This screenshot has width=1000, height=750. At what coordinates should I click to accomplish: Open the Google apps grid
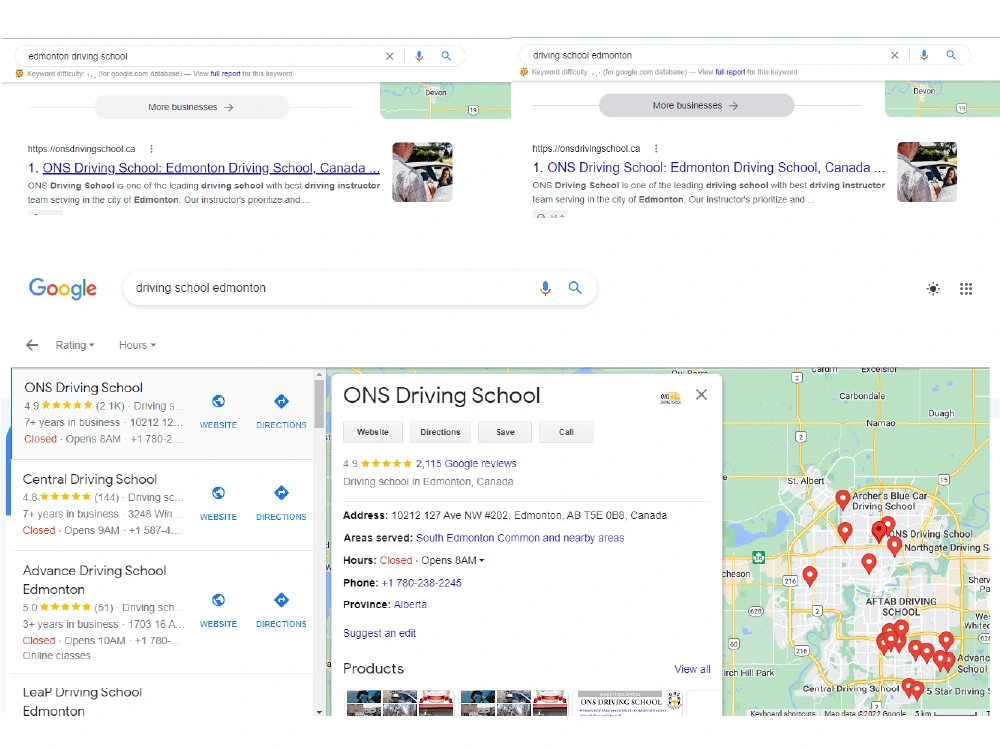pos(966,289)
